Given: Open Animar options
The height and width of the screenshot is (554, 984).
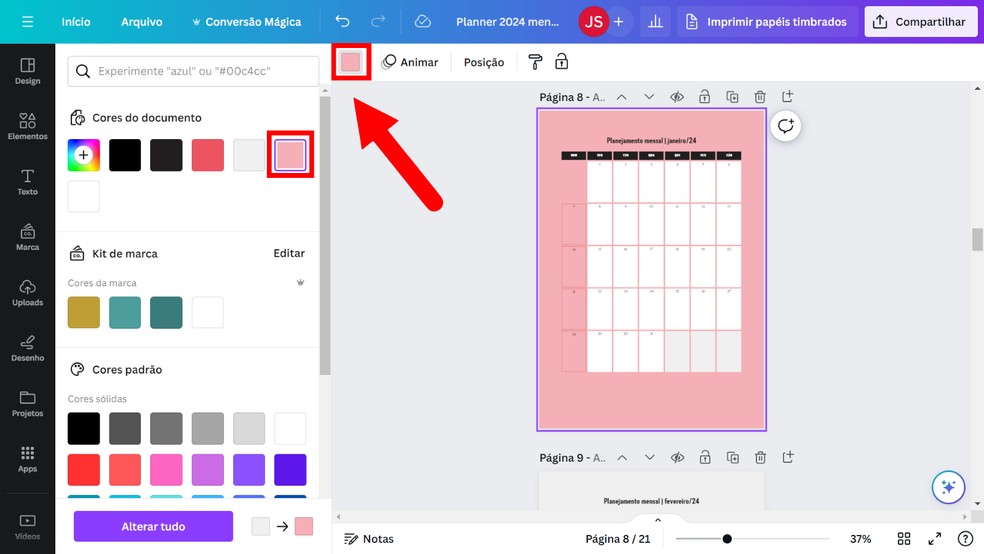Looking at the screenshot, I should pyautogui.click(x=410, y=62).
